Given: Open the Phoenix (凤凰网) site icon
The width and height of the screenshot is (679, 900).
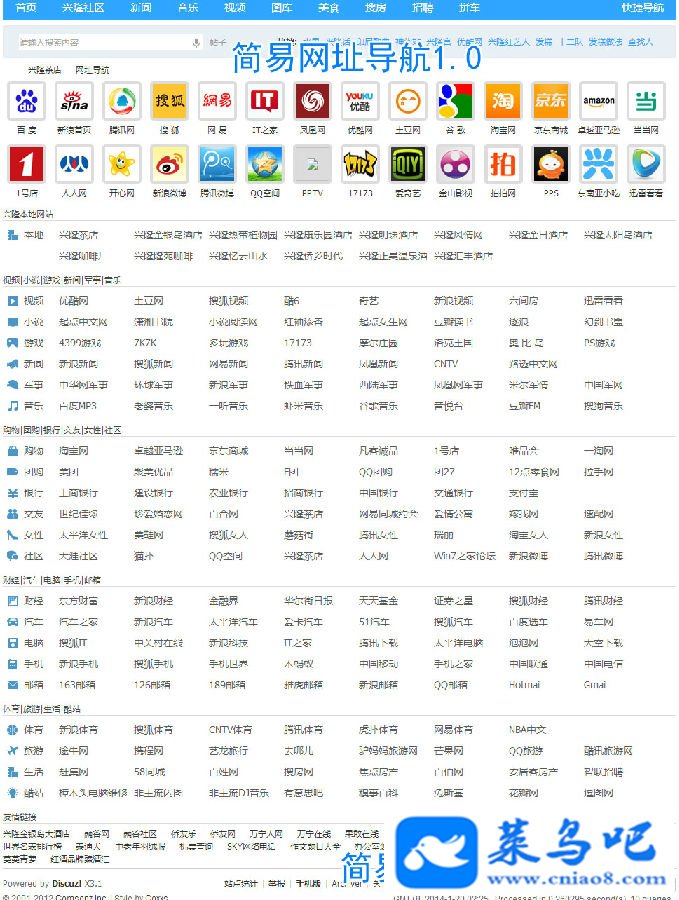Looking at the screenshot, I should [312, 101].
